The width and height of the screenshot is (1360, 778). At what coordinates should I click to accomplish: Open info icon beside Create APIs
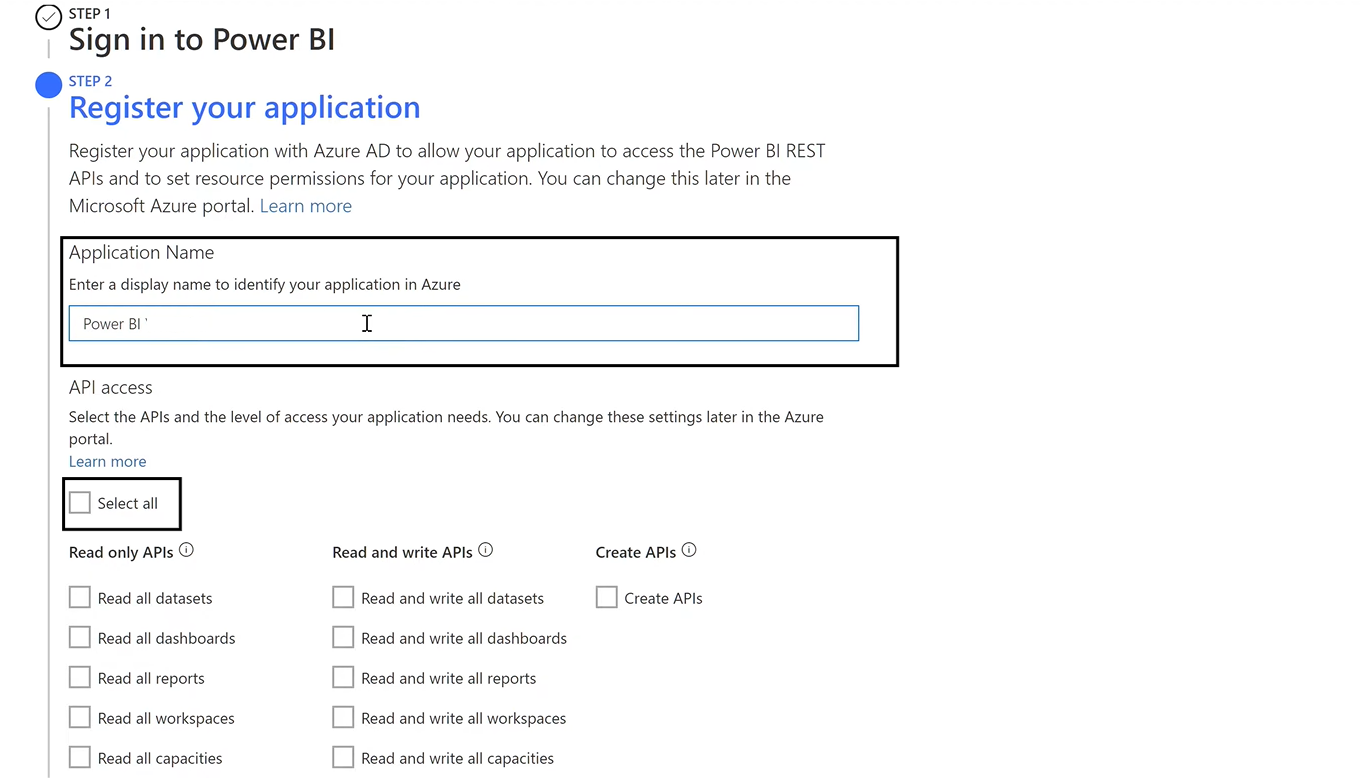coord(689,550)
